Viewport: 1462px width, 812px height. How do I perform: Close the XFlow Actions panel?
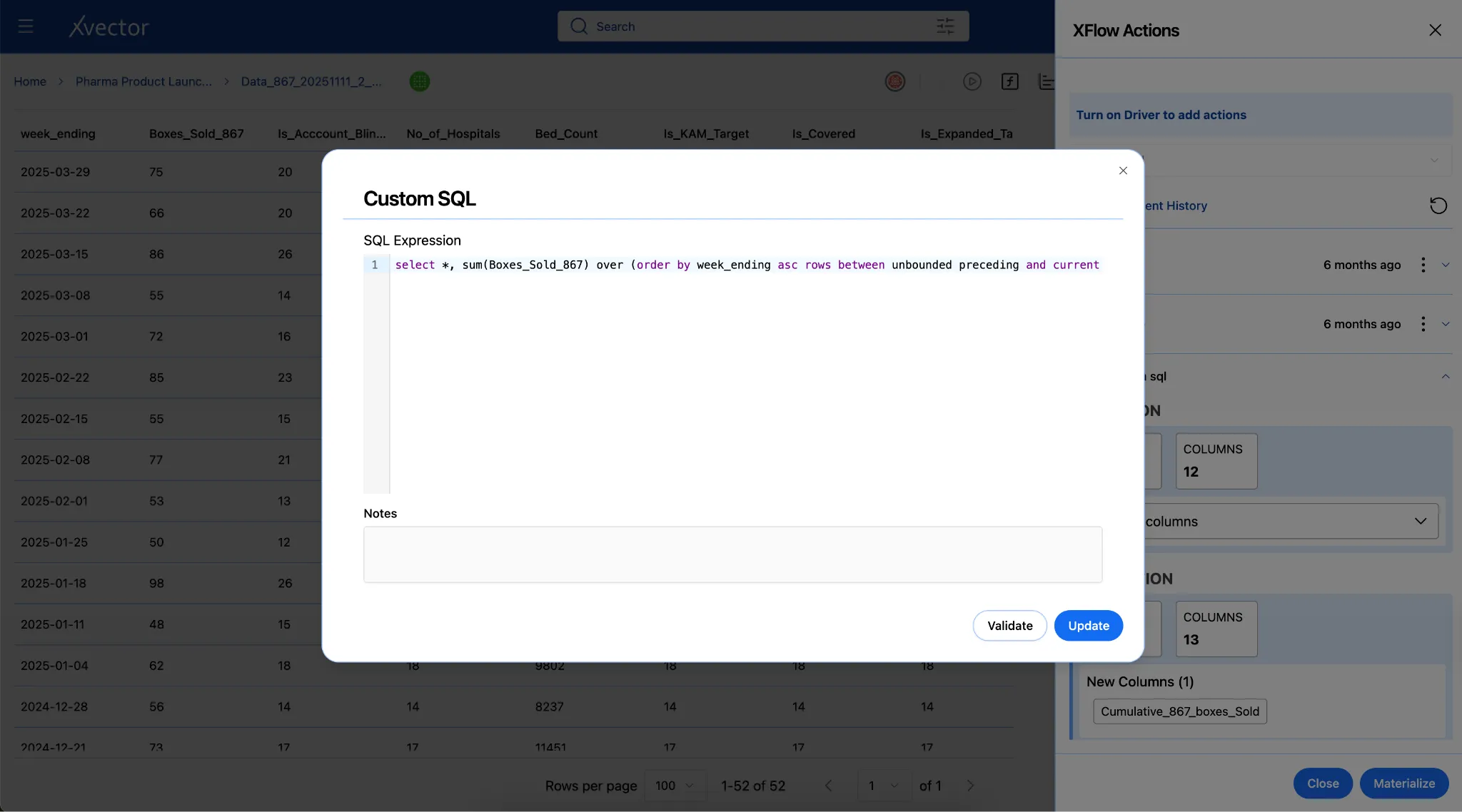pyautogui.click(x=1435, y=30)
